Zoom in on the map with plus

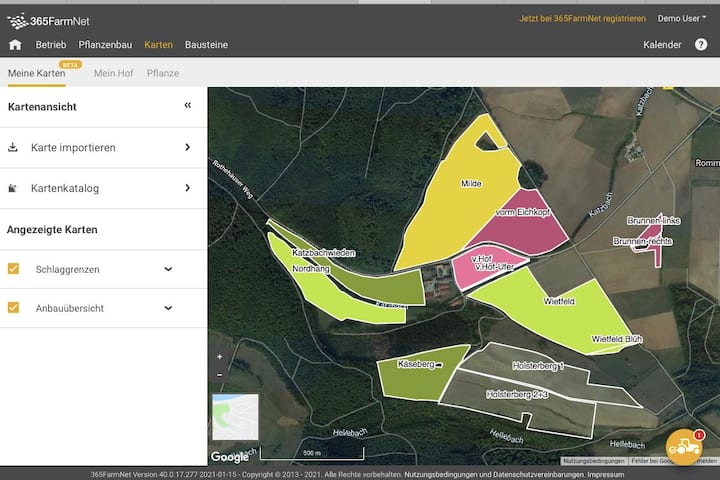pyautogui.click(x=219, y=357)
